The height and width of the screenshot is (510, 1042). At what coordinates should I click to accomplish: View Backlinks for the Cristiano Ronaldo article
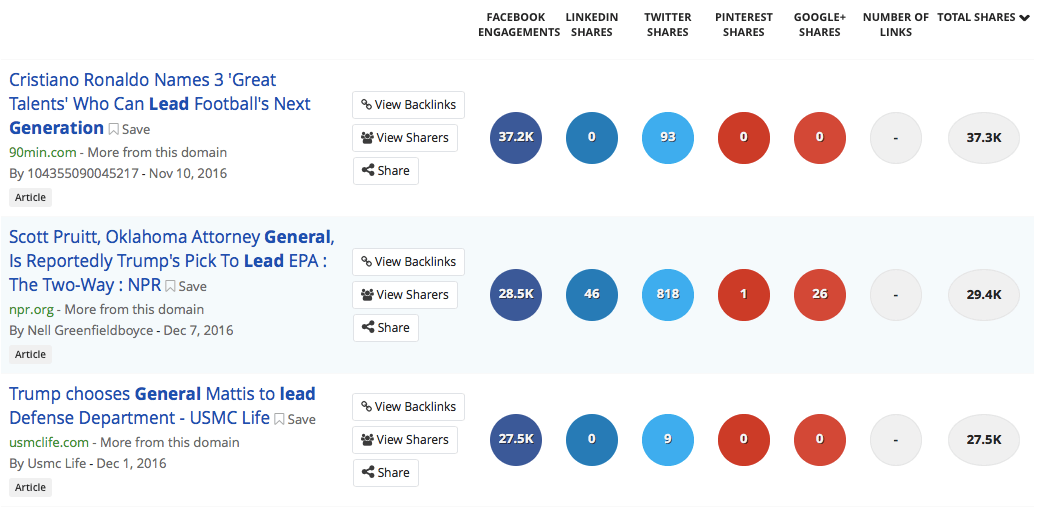coord(408,104)
